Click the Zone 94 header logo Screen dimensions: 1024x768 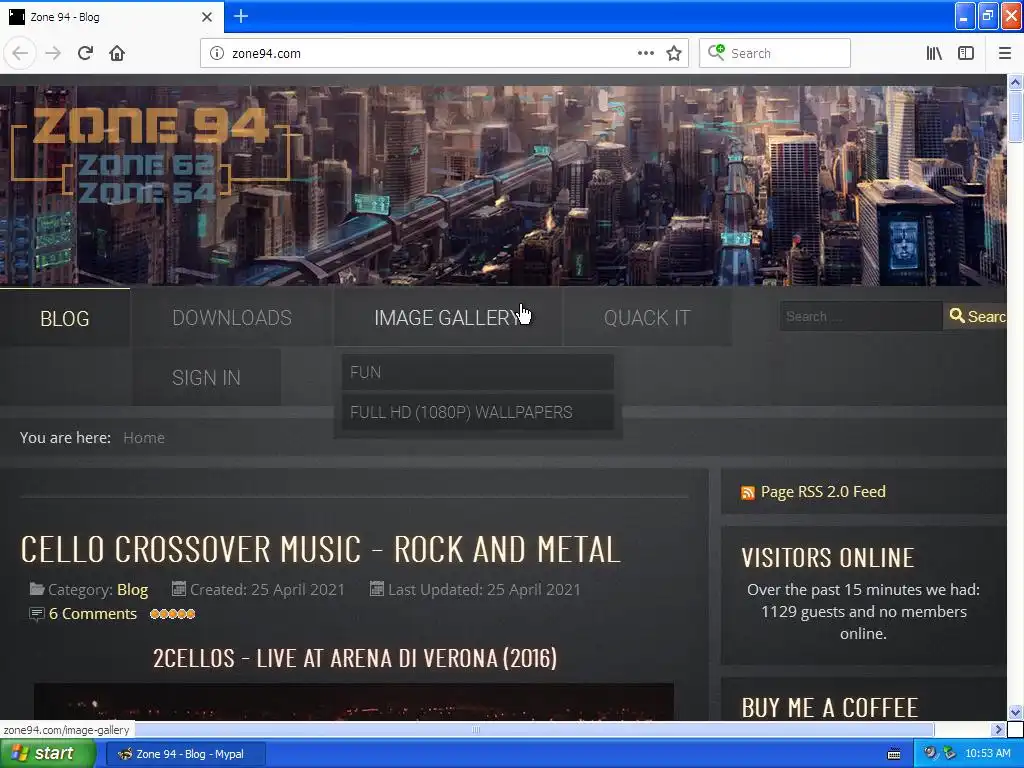[151, 155]
